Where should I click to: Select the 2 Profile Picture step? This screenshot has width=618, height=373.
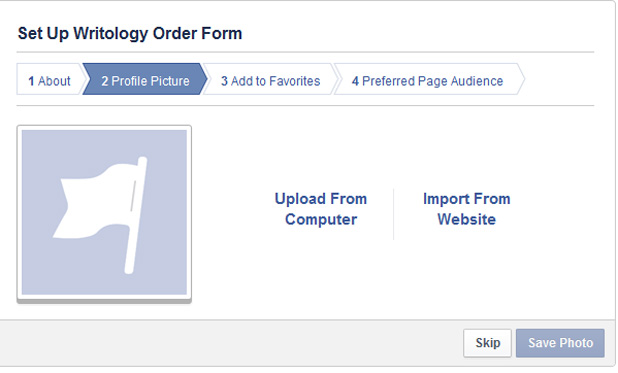(145, 81)
